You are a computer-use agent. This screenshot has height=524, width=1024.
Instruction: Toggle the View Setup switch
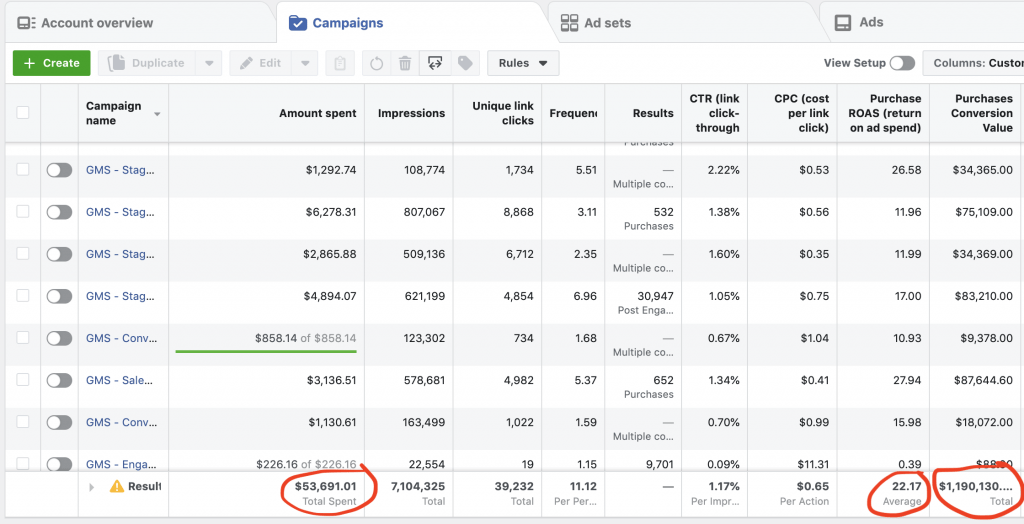coord(902,63)
